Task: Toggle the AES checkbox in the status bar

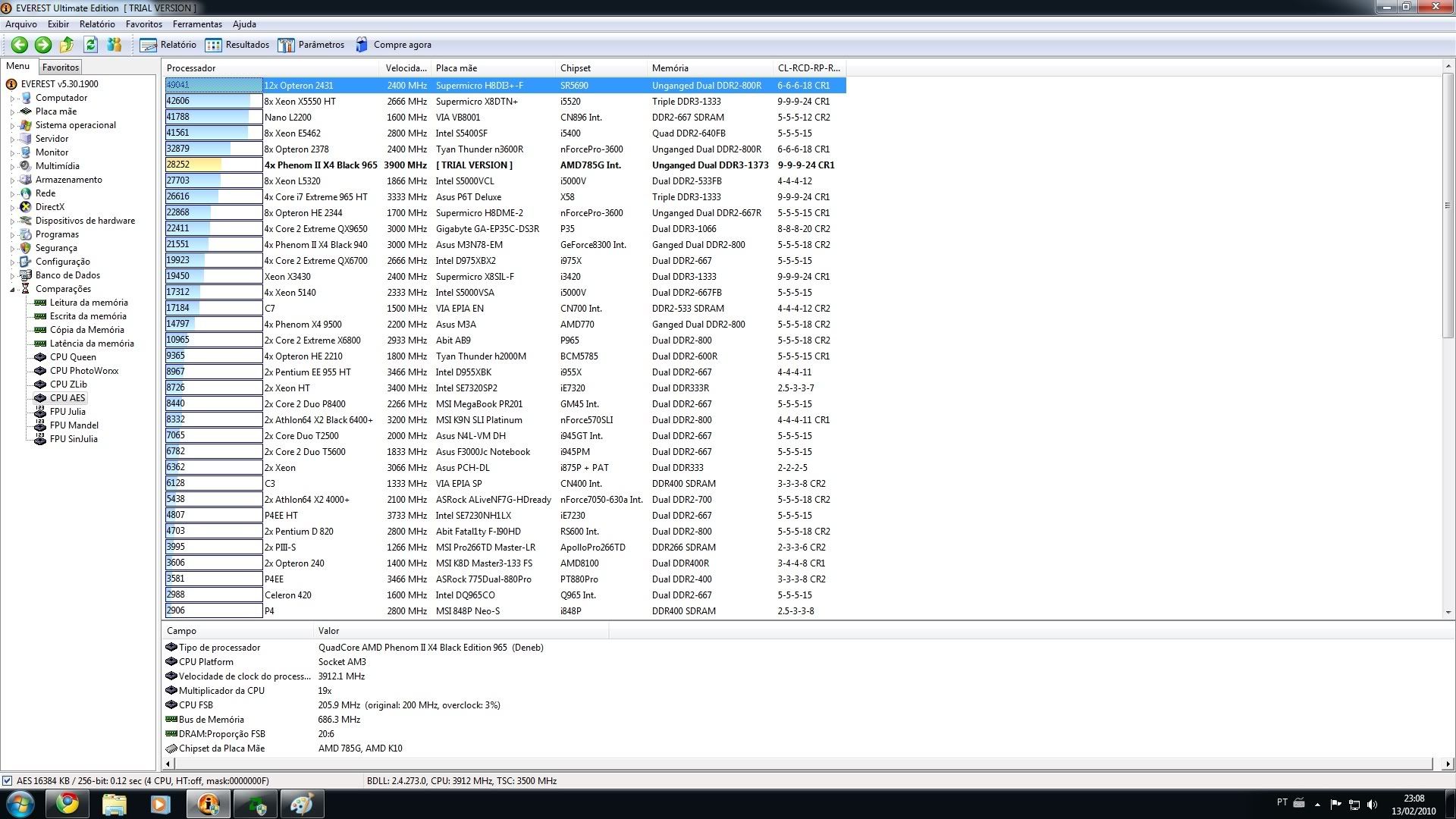Action: pos(6,780)
